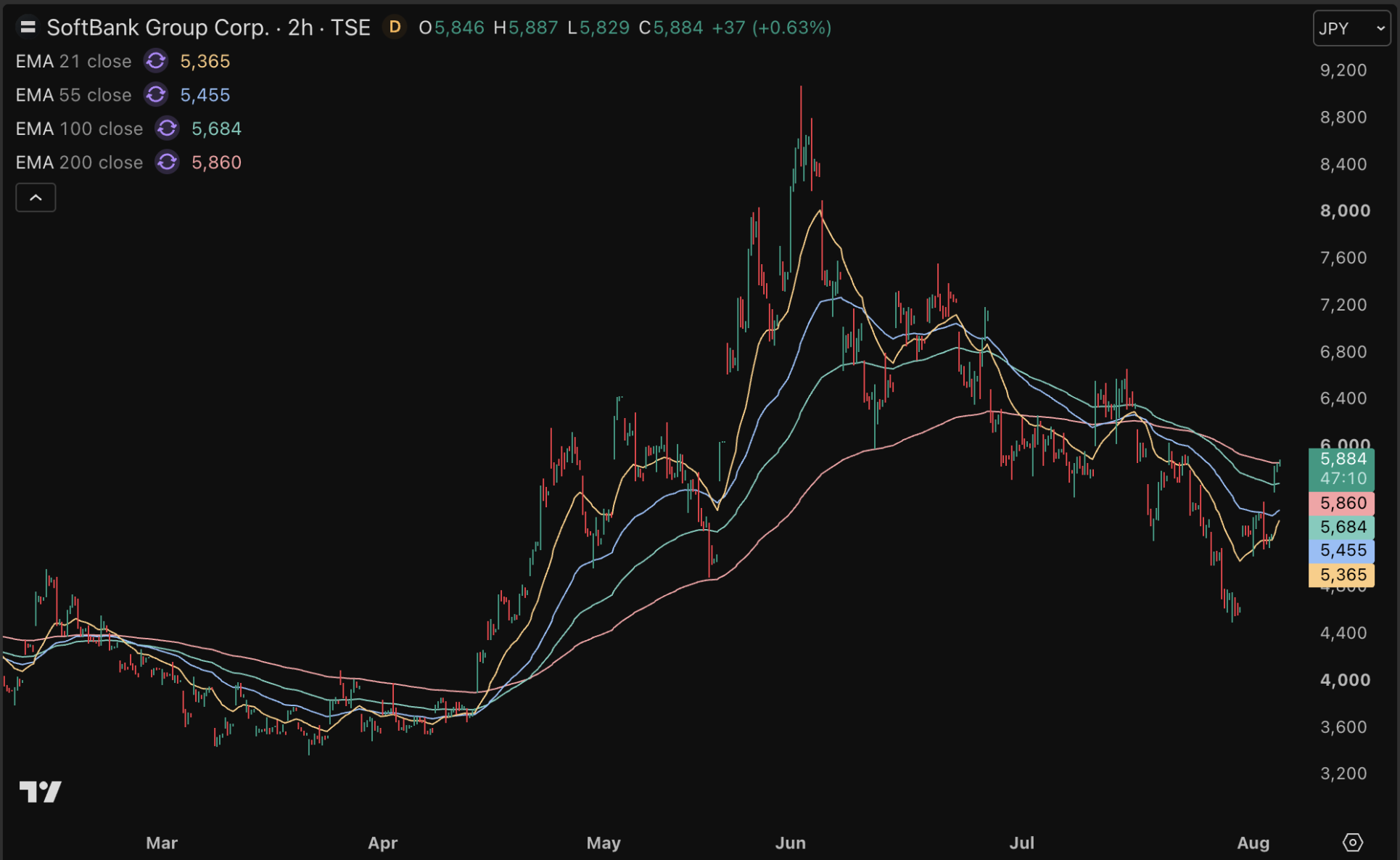Click the green 5,884 last-price tag on the axis
1400x860 pixels.
point(1342,459)
